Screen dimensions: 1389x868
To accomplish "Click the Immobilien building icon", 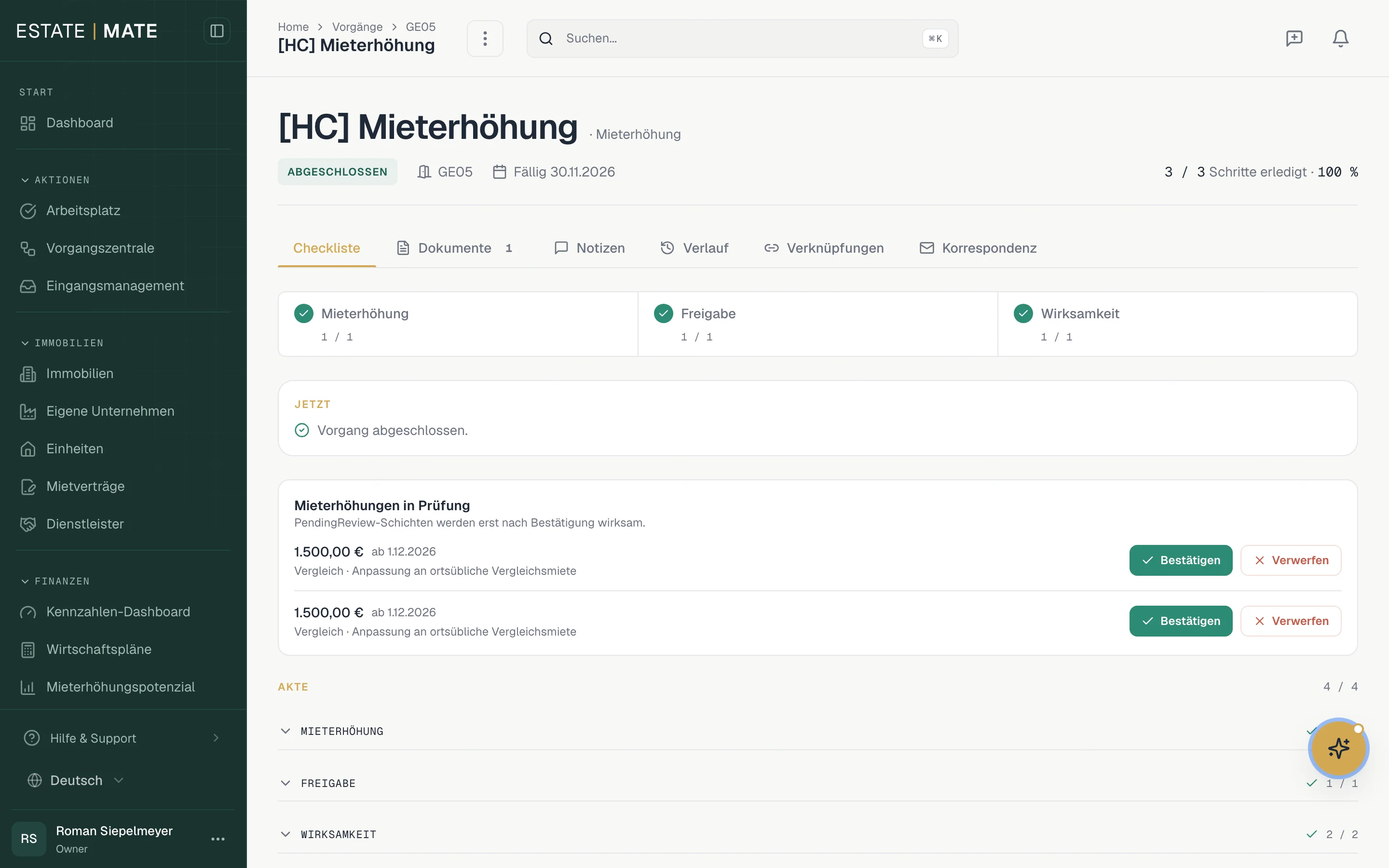I will click(x=28, y=374).
